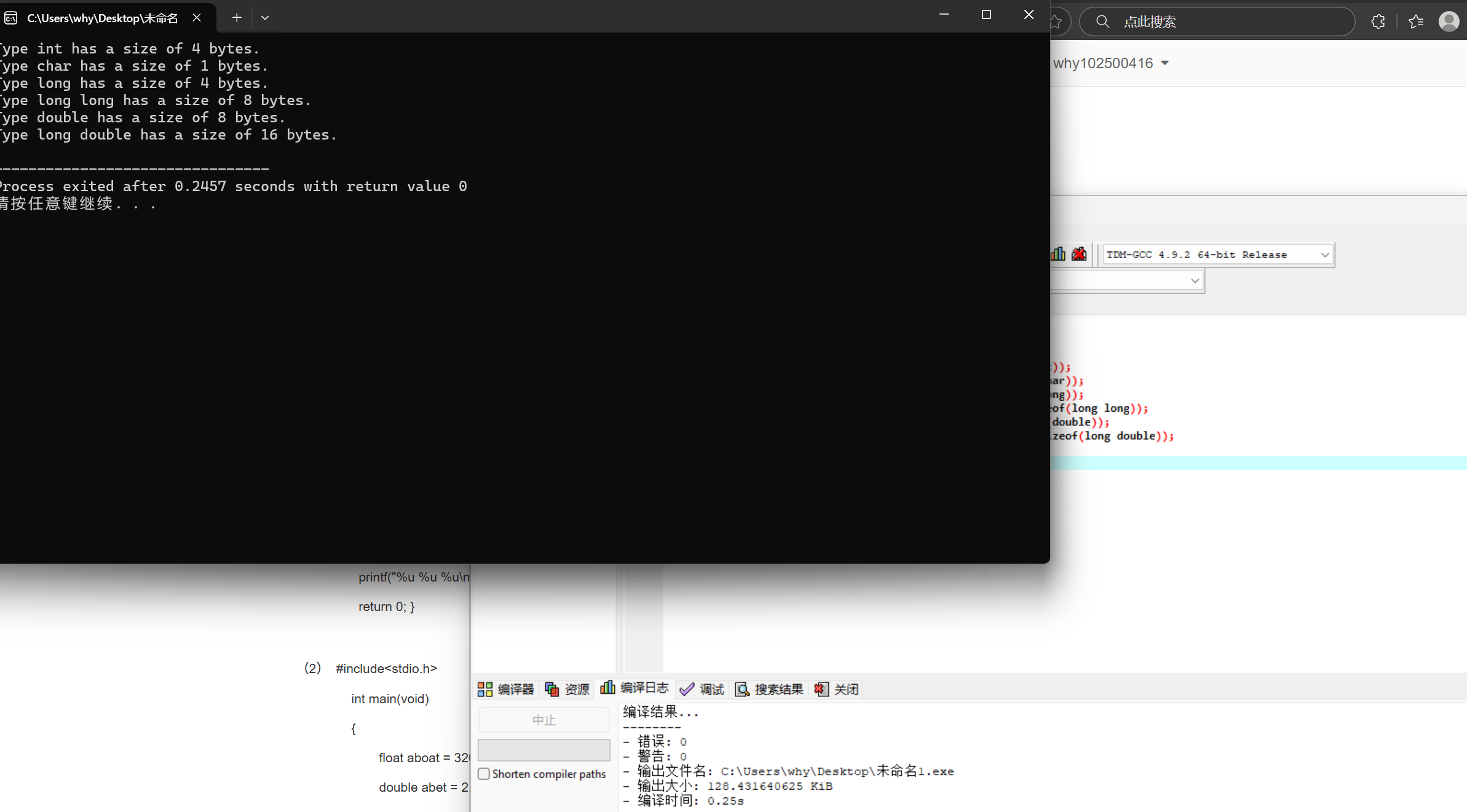
Task: Close the terminal tab 未命名
Action: 197,18
